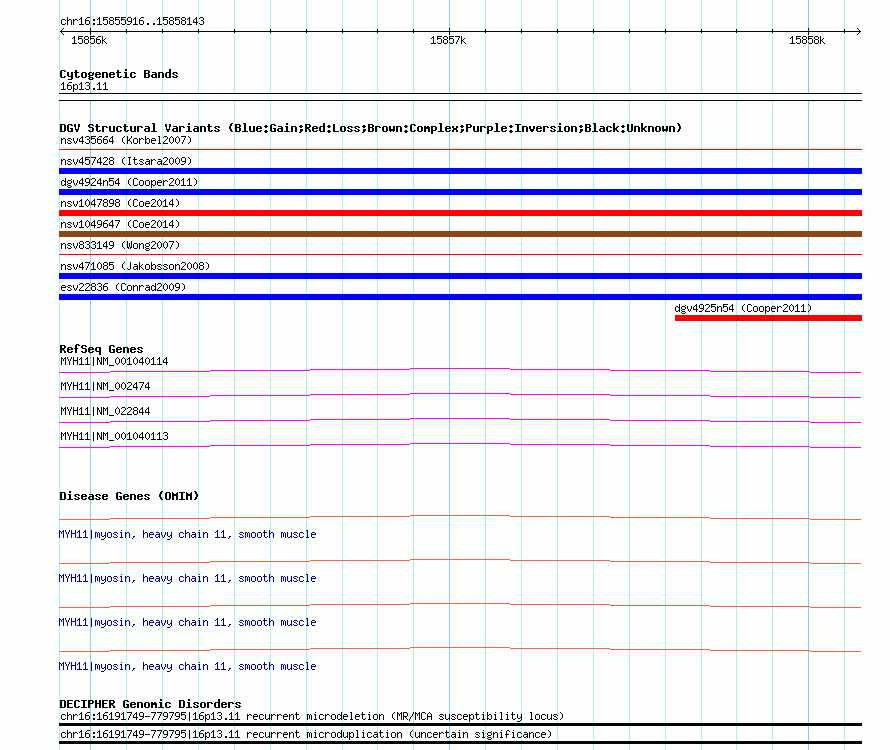Open the nsv1049647 (Coe2014) variant label

(120, 224)
